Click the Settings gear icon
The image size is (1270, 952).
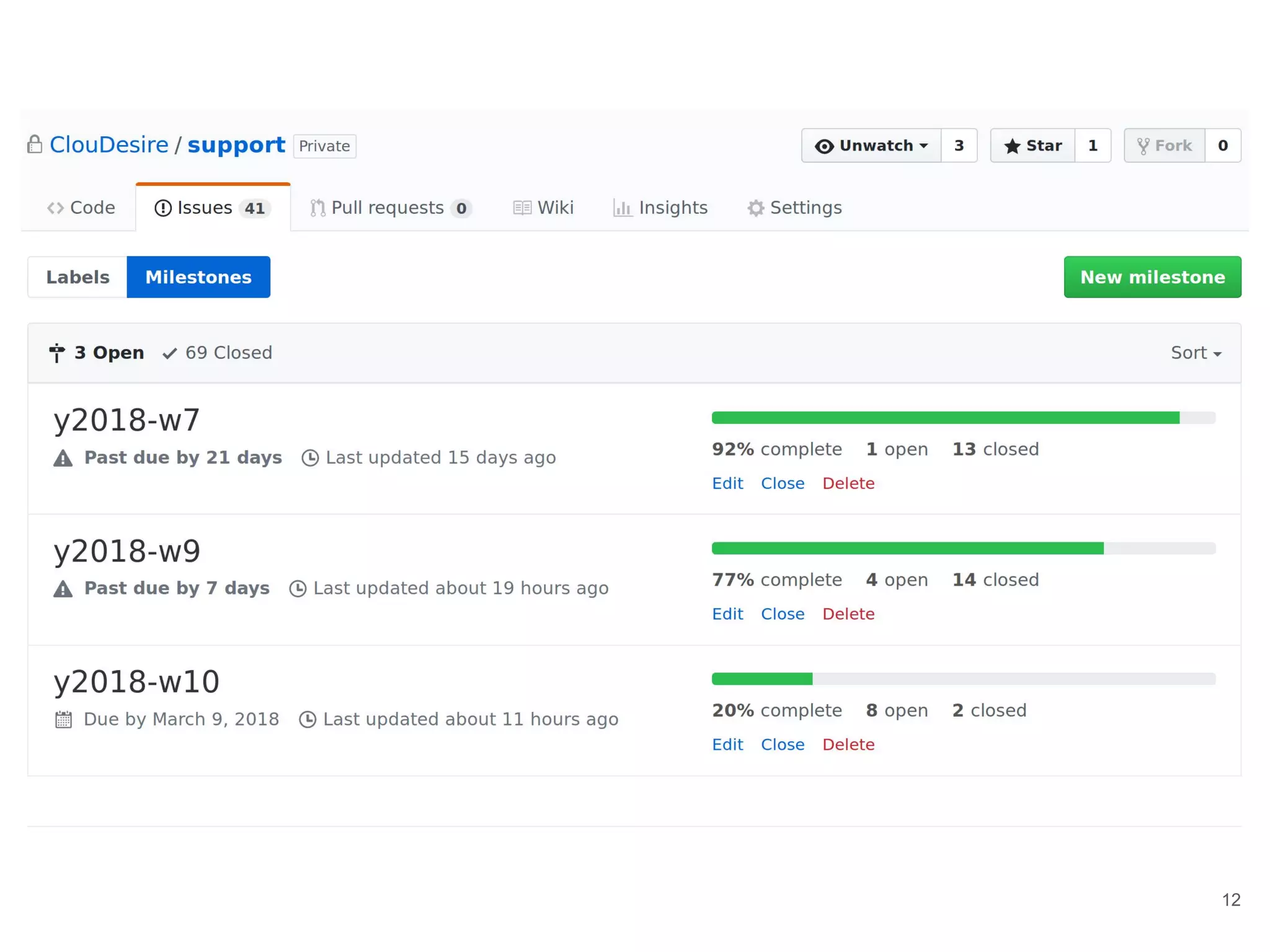(755, 208)
